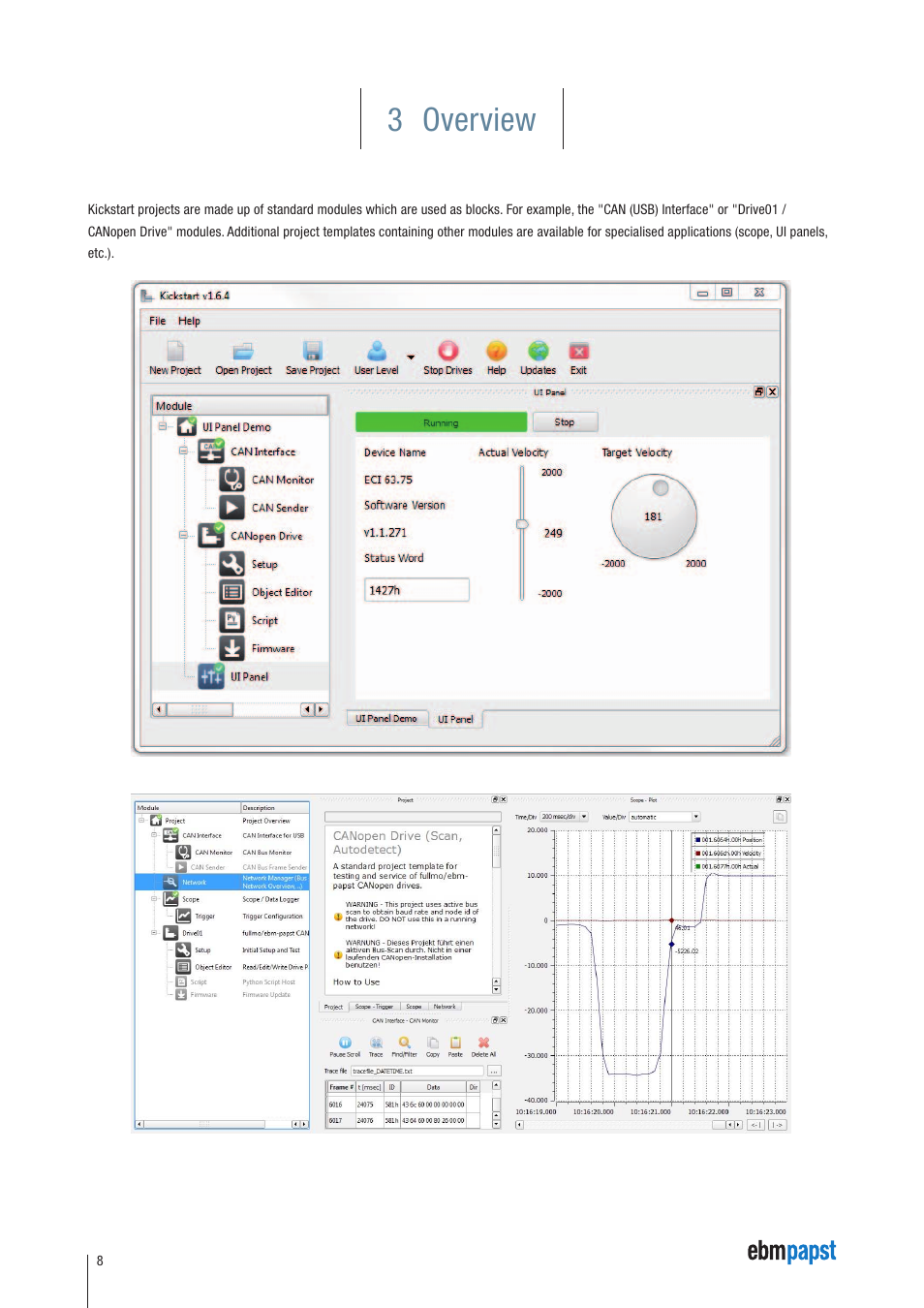Click the Trace icon in the CAN Monitor toolbar
Viewport: 924px width, 1308px height.
[x=376, y=1043]
